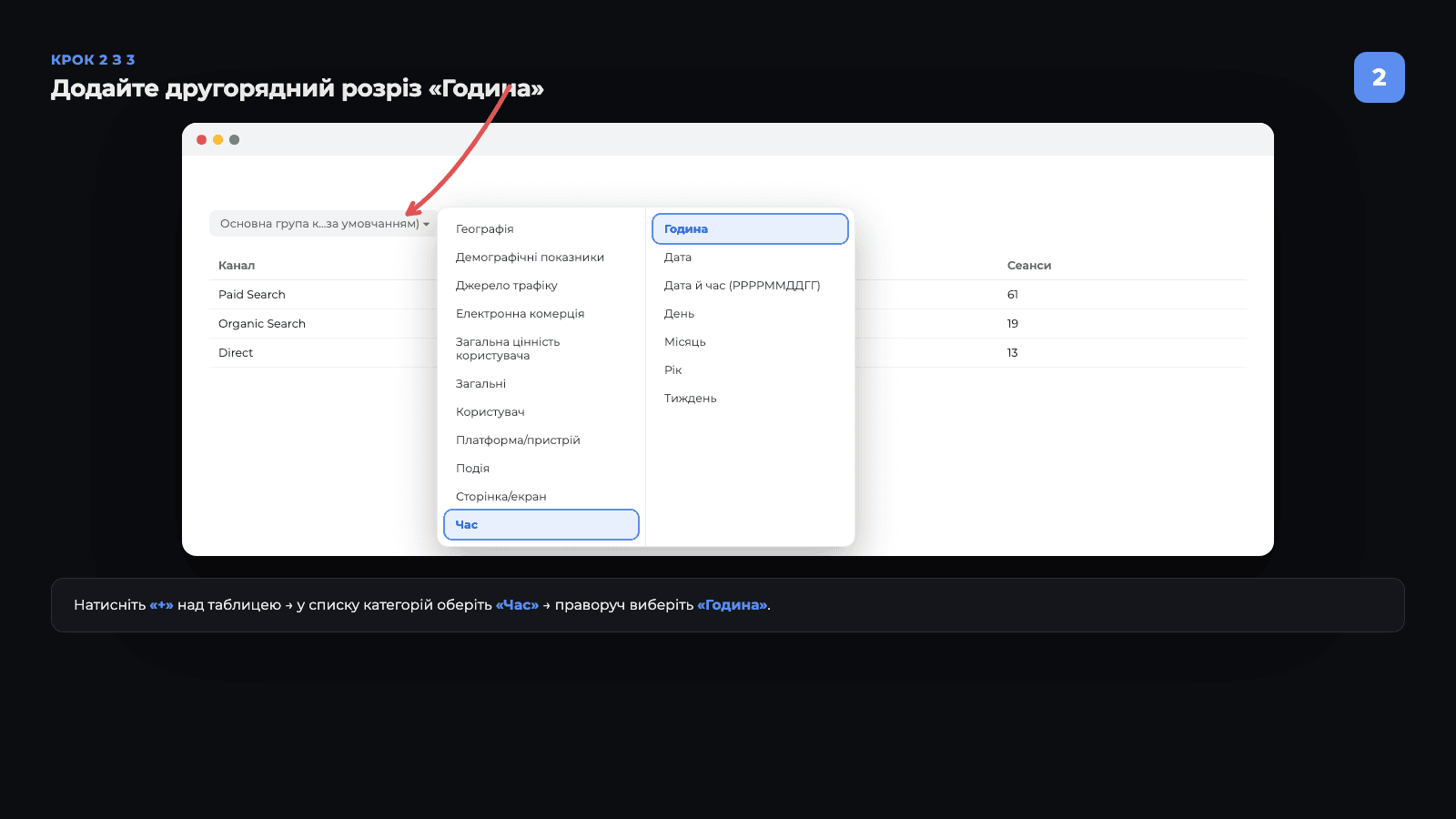Select the Подія category
Viewport: 1456px width, 819px height.
pyautogui.click(x=472, y=469)
